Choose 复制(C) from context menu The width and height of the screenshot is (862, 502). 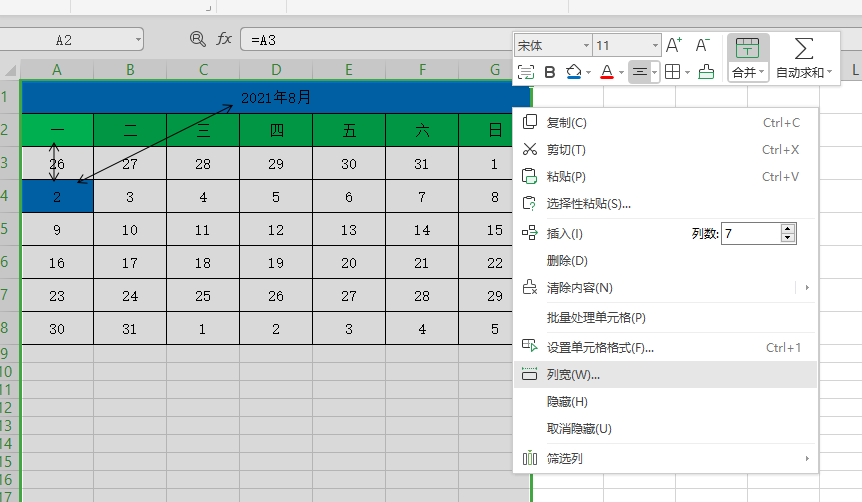pos(665,123)
